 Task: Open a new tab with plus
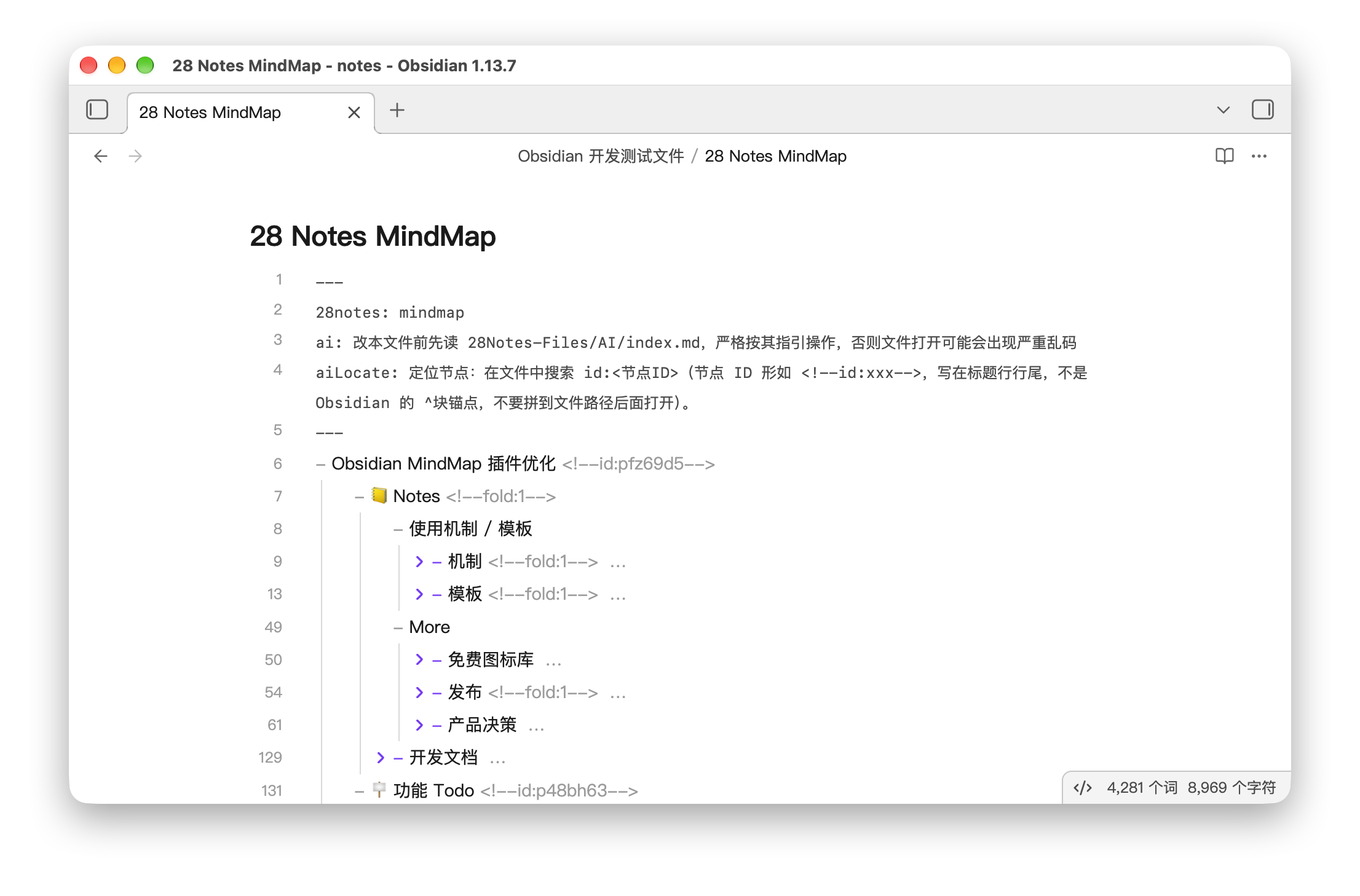click(x=397, y=110)
